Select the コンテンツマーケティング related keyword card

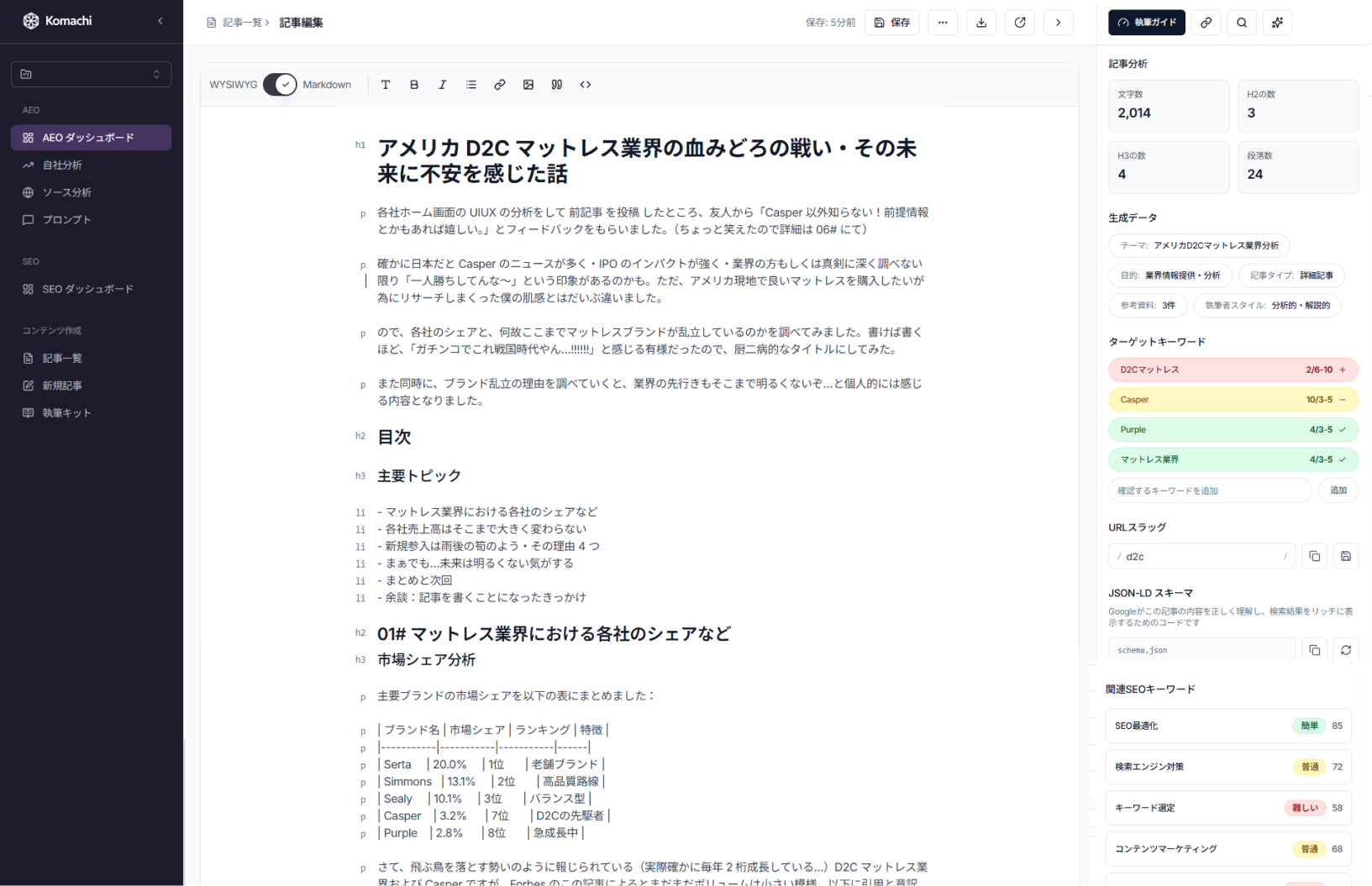1228,849
